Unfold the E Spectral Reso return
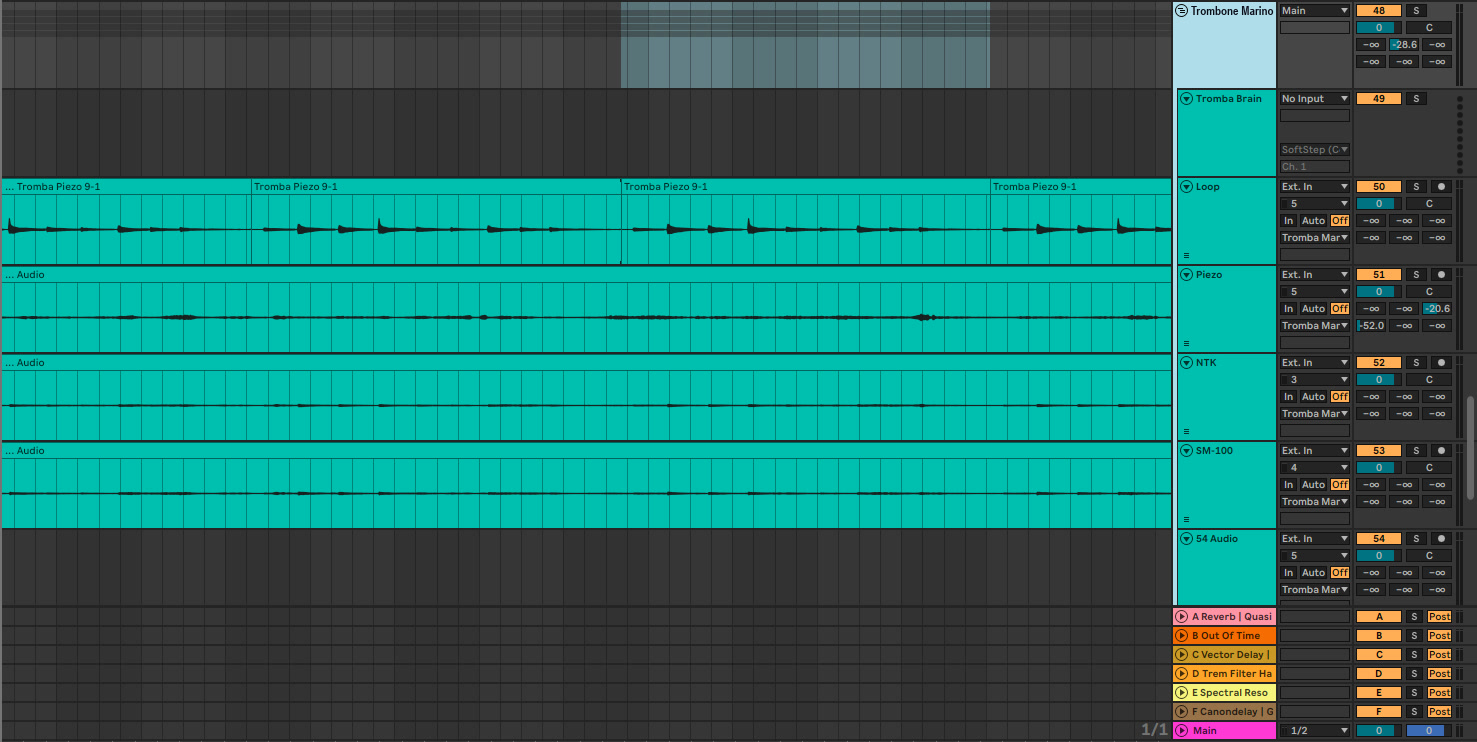Screen dimensions: 1477x742 point(1182,693)
